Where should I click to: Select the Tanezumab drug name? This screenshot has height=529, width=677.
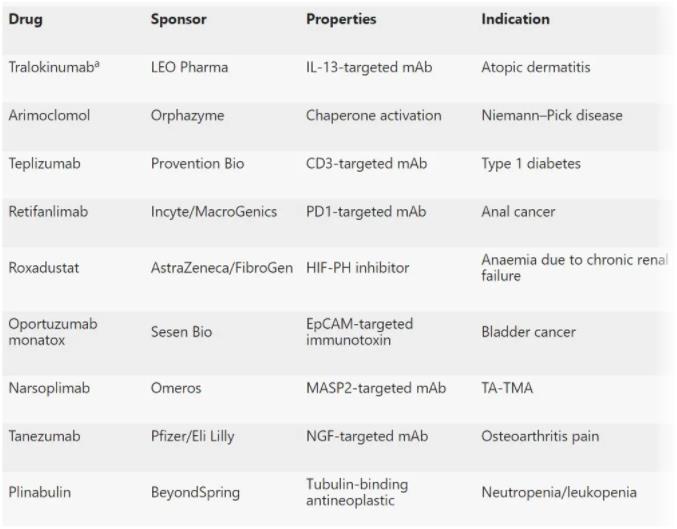[x=45, y=436]
